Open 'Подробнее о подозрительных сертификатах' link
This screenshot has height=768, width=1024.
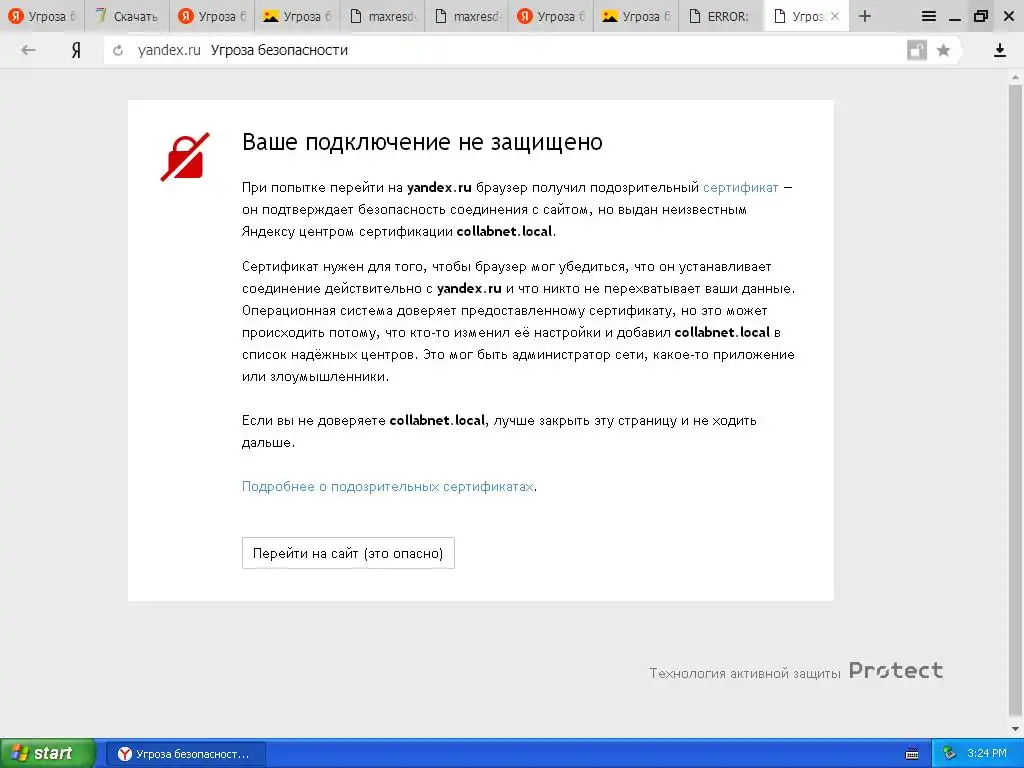(x=388, y=487)
